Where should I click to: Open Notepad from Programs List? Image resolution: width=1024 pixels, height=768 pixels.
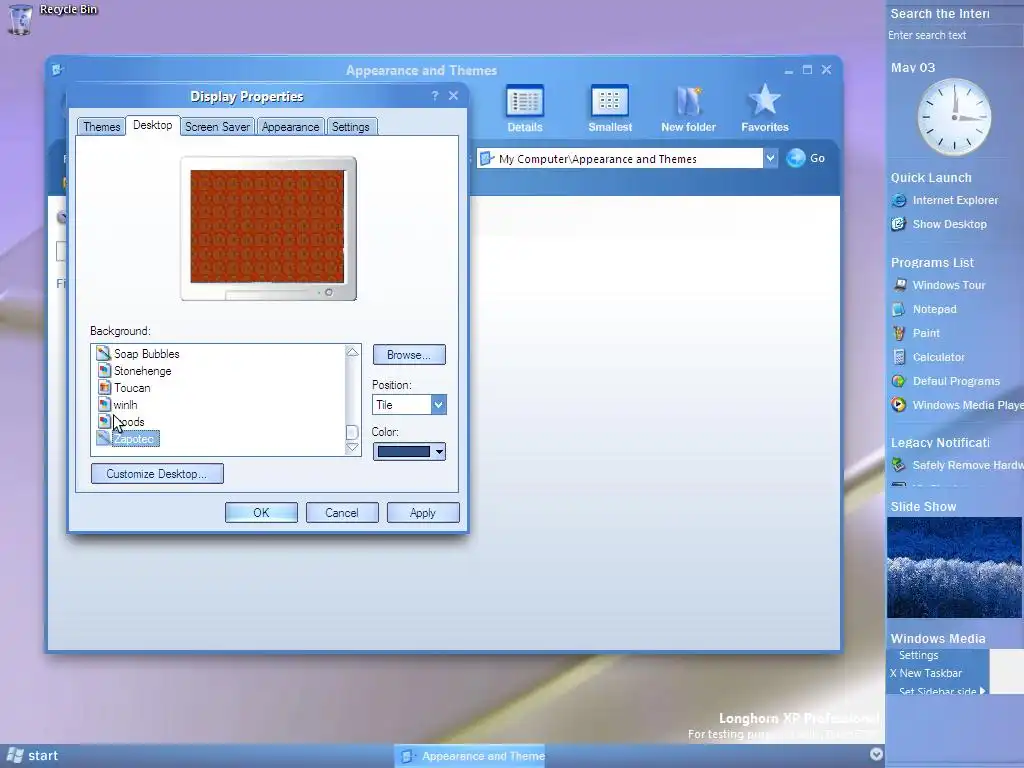click(924, 309)
